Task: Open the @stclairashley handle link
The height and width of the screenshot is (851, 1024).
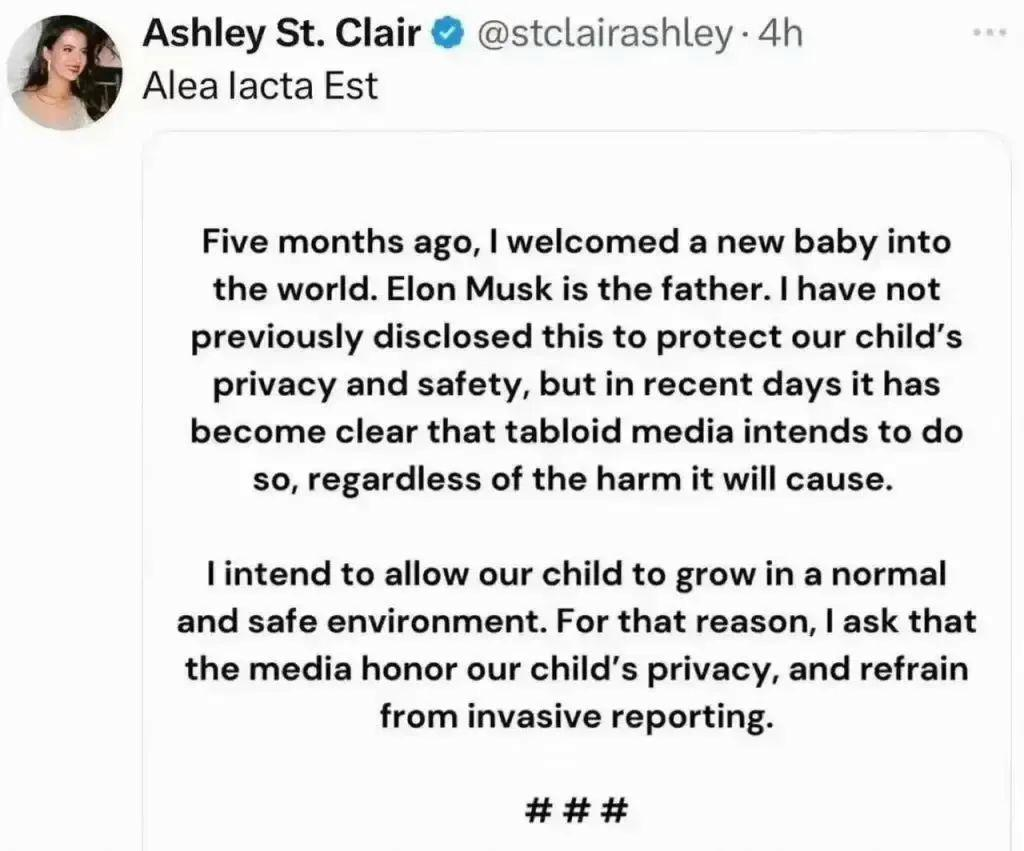Action: pyautogui.click(x=603, y=35)
